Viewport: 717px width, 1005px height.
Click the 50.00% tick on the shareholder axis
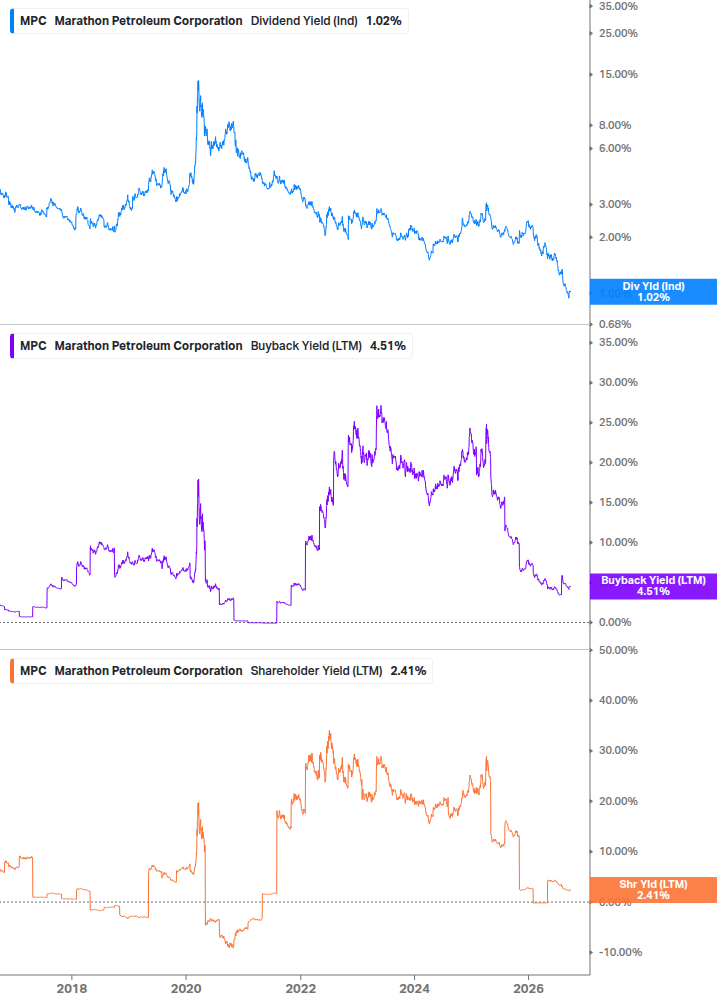pos(618,651)
